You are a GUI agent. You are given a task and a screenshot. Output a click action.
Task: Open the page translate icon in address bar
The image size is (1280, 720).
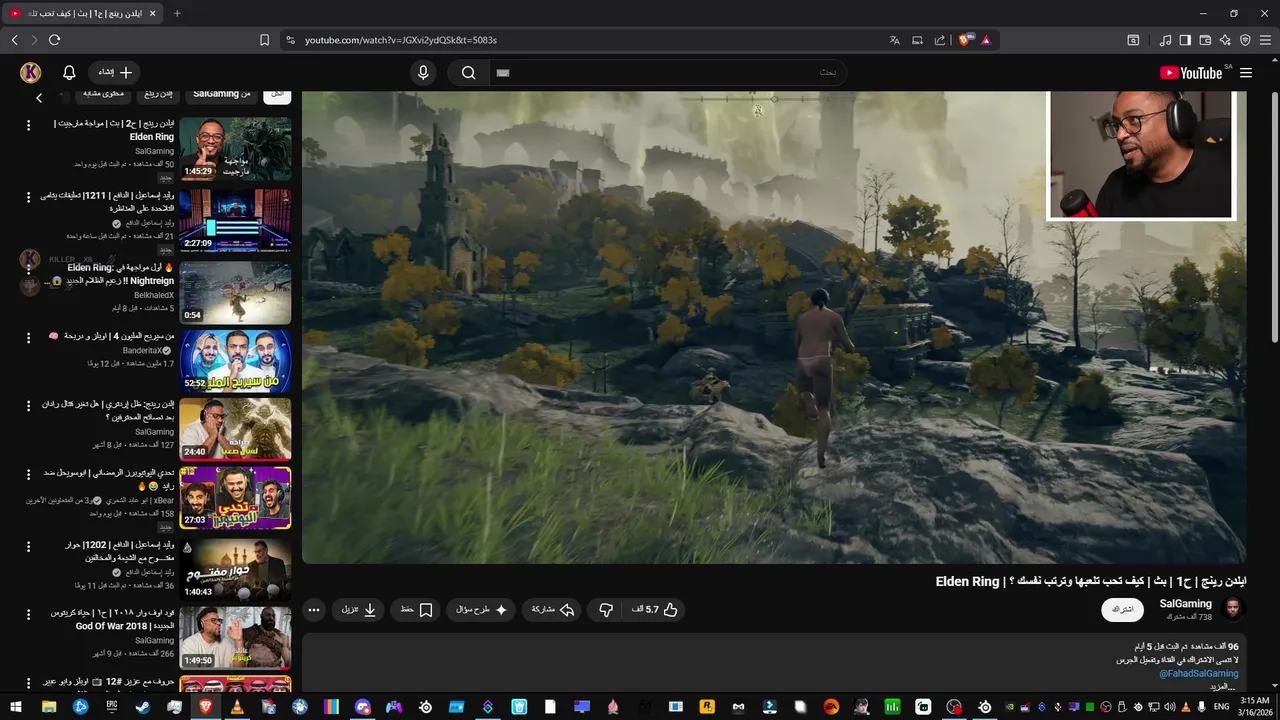pos(895,40)
